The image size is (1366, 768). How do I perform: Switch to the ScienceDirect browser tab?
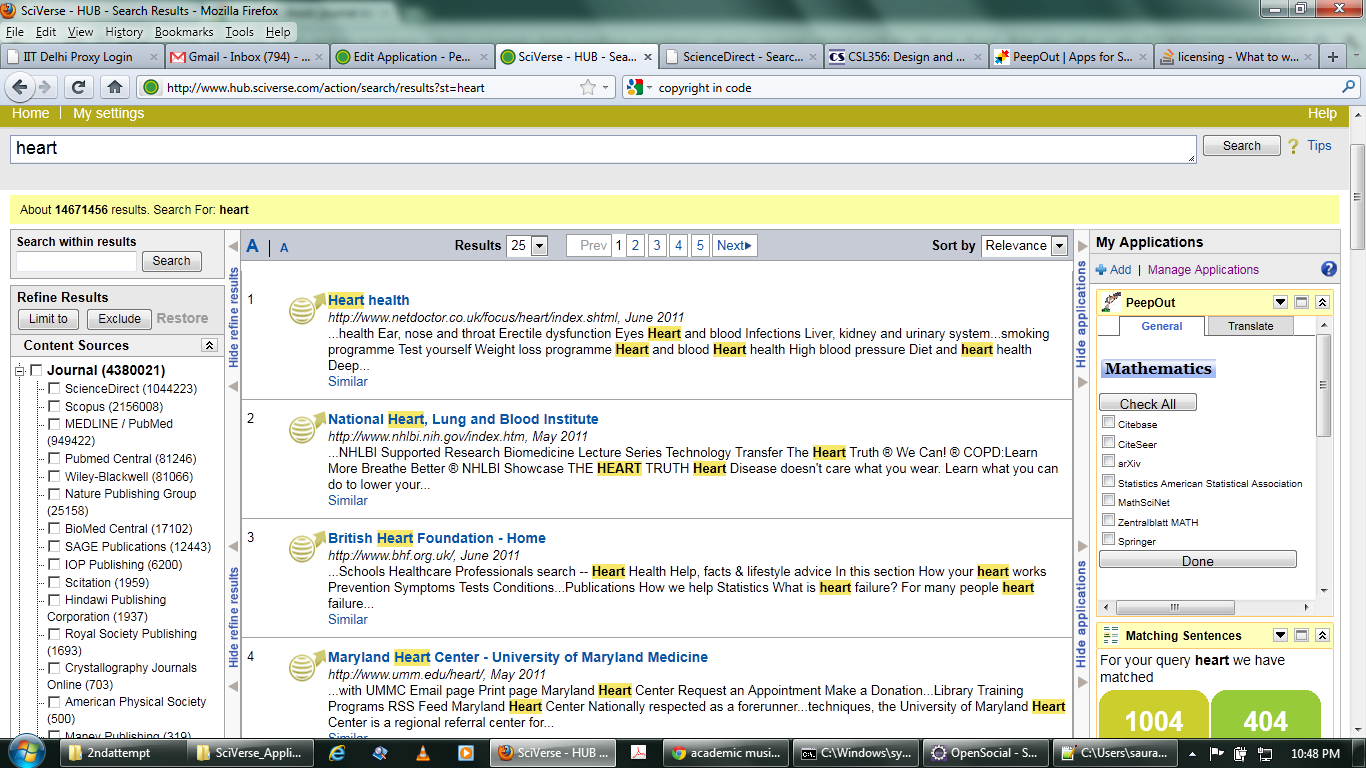coord(742,57)
